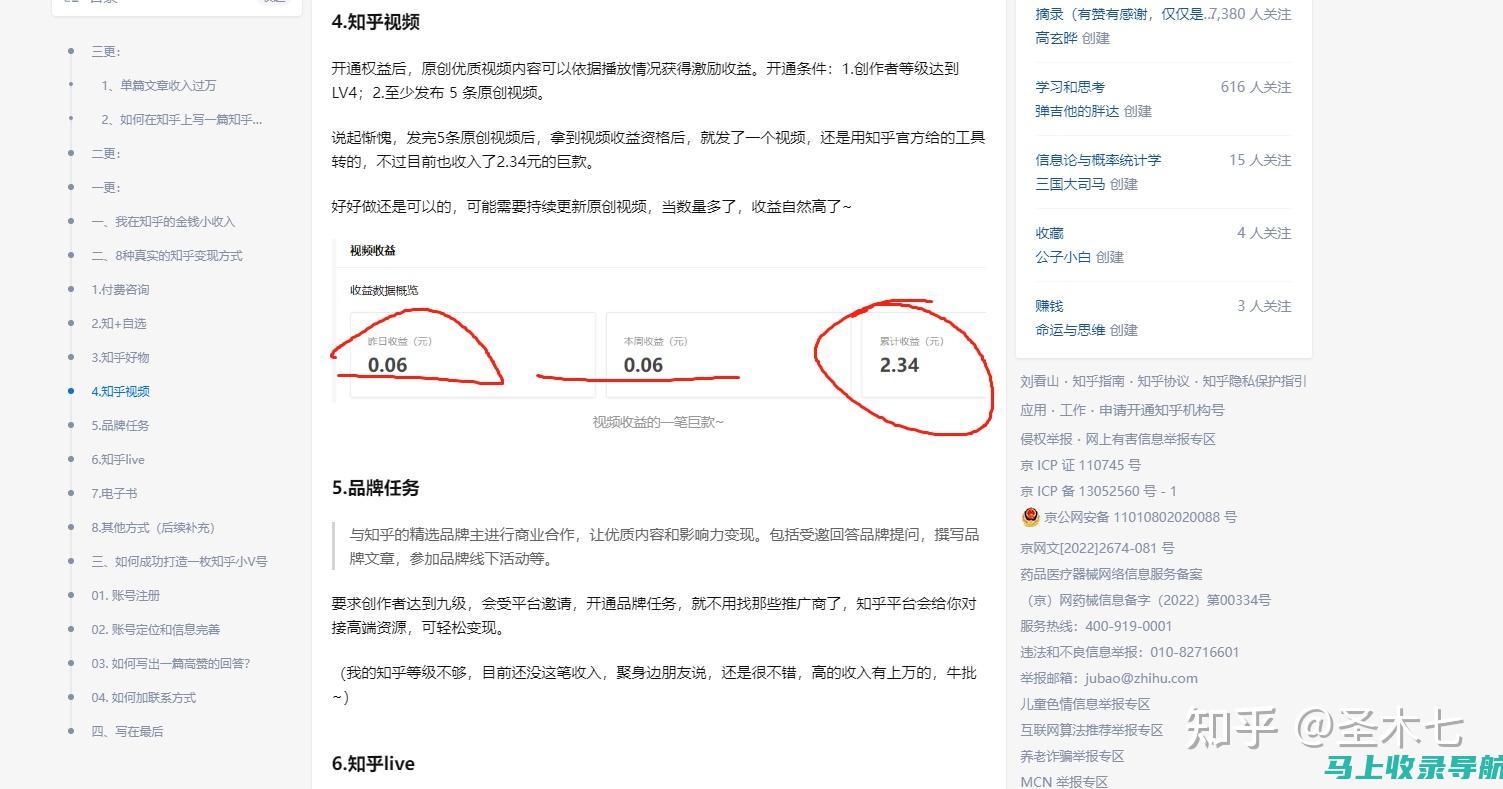This screenshot has width=1503, height=789.
Task: Click 举报邮箱：jubao@zhihu.com
Action: click(1109, 678)
